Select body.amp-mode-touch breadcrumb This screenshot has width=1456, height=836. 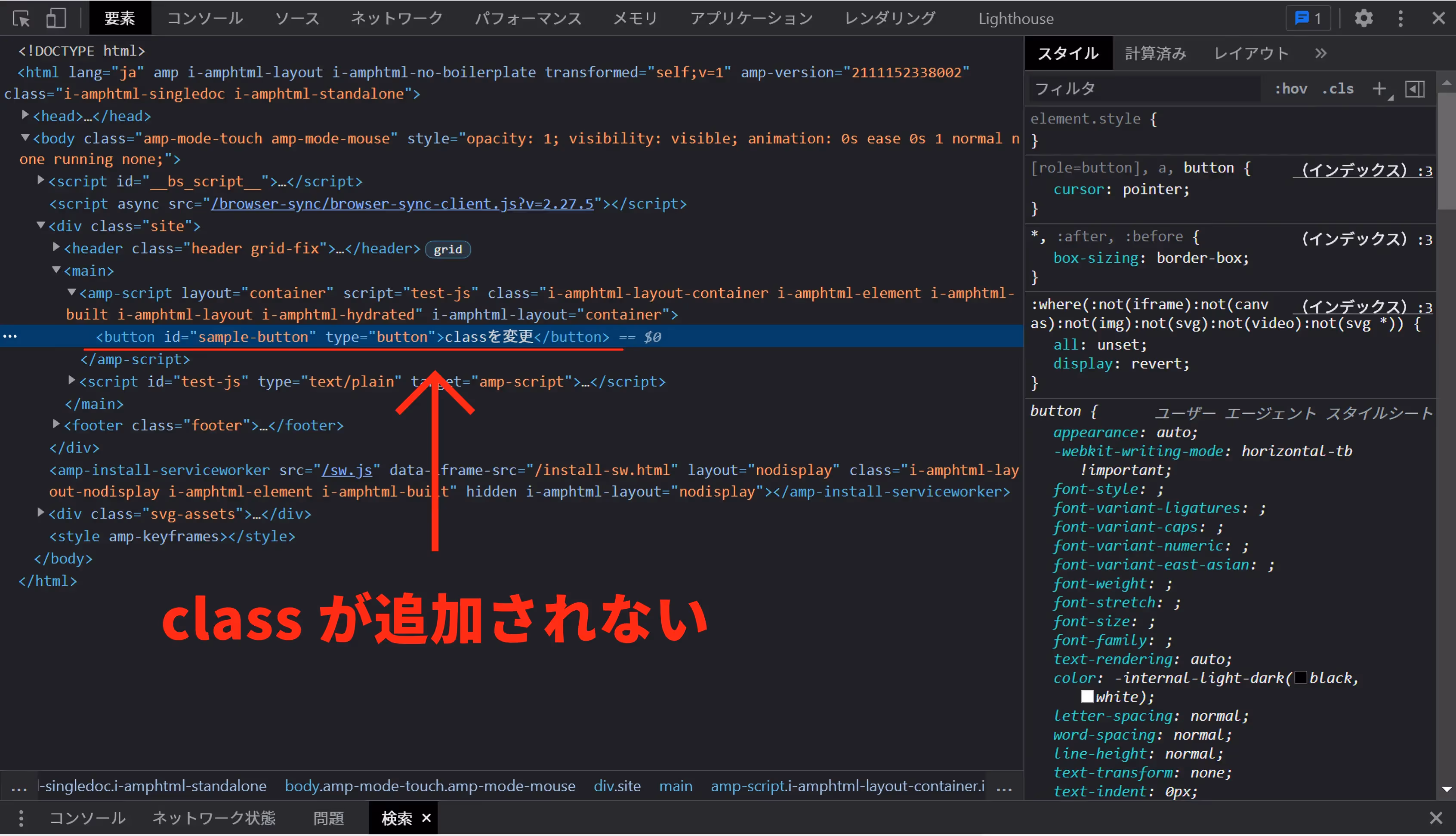pos(430,786)
